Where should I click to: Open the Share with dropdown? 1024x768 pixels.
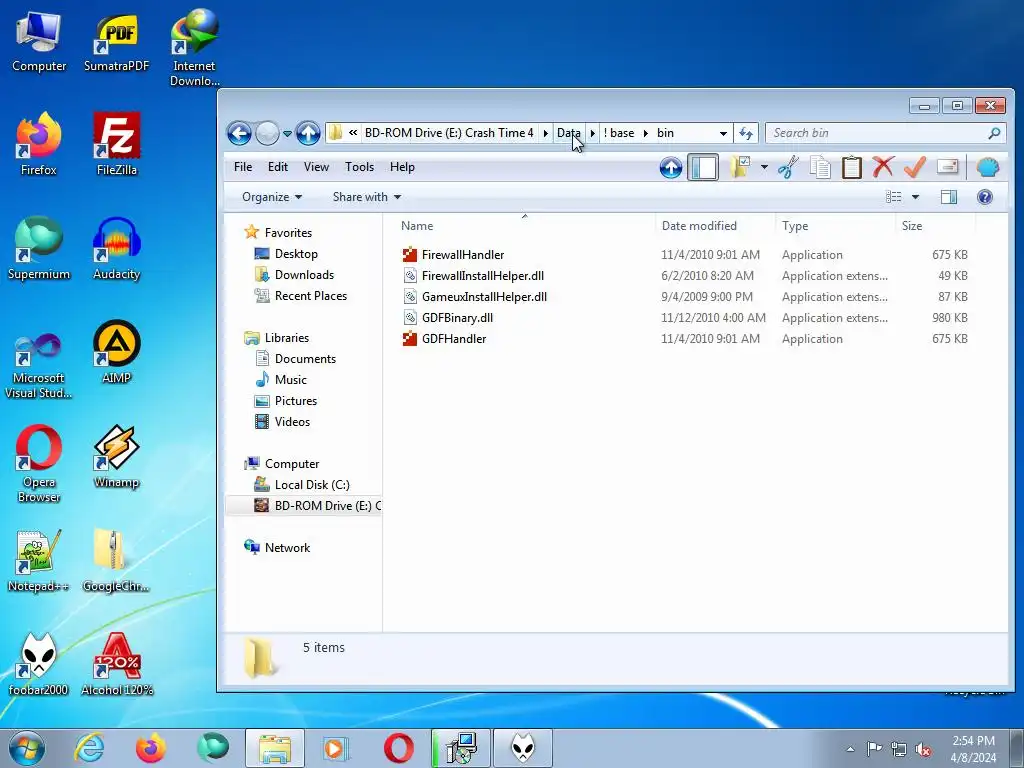pyautogui.click(x=366, y=197)
